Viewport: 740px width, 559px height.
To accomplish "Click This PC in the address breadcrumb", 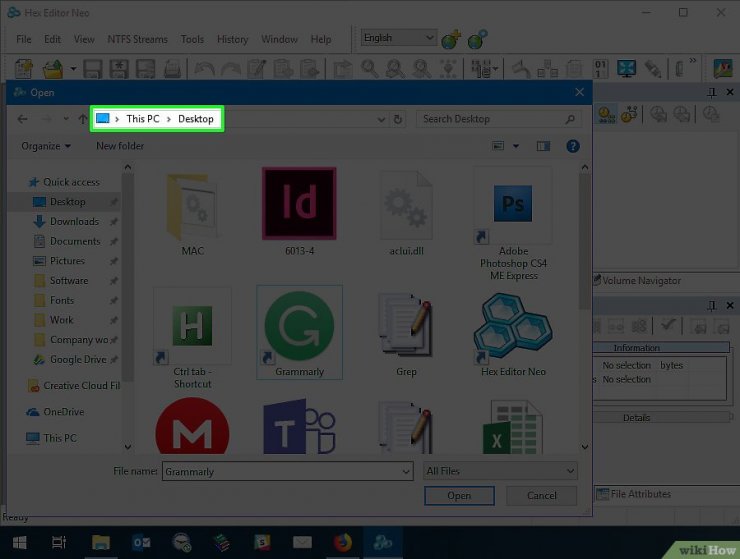I will [143, 119].
